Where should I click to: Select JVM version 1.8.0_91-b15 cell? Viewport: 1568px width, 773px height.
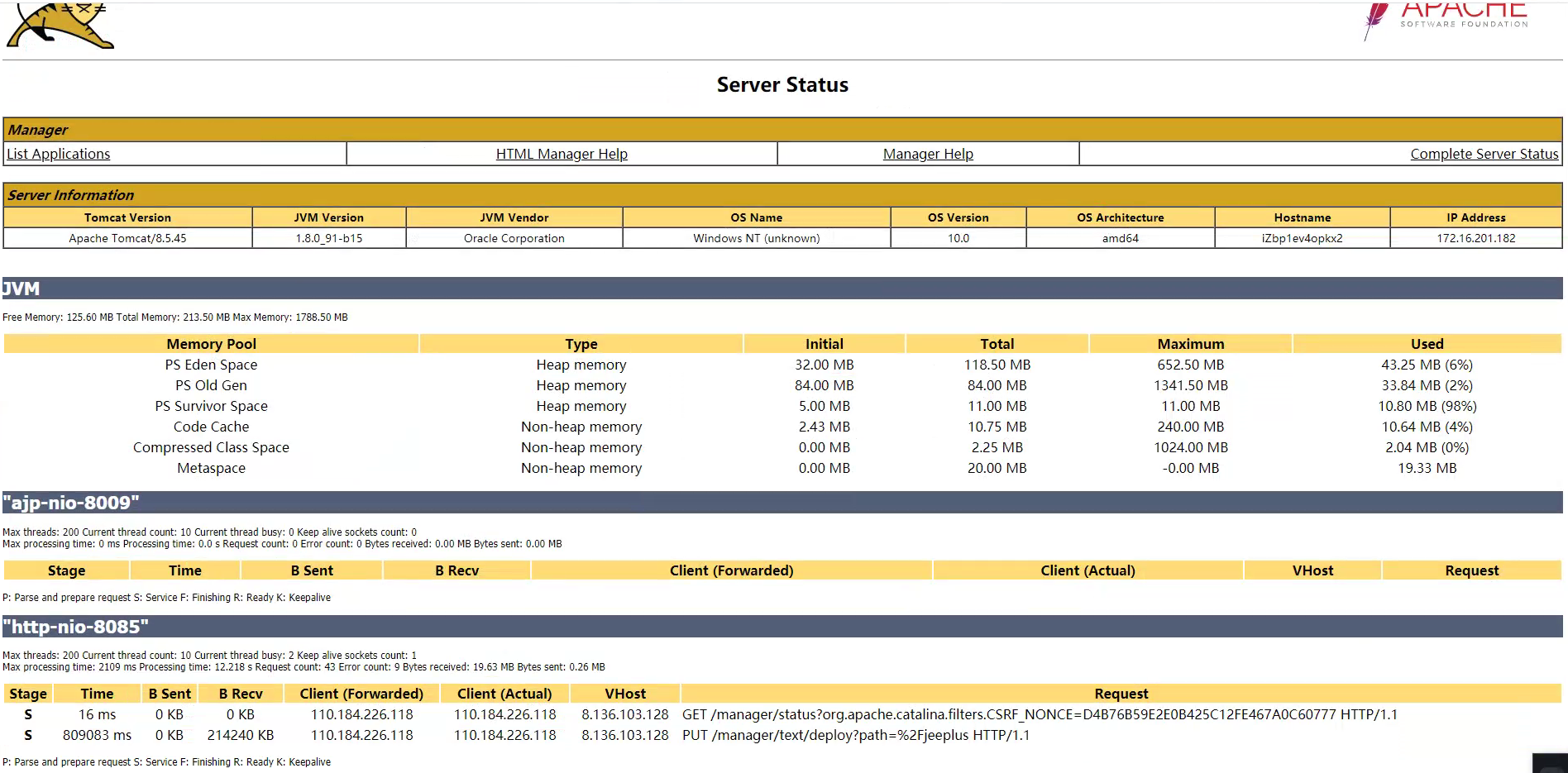329,238
